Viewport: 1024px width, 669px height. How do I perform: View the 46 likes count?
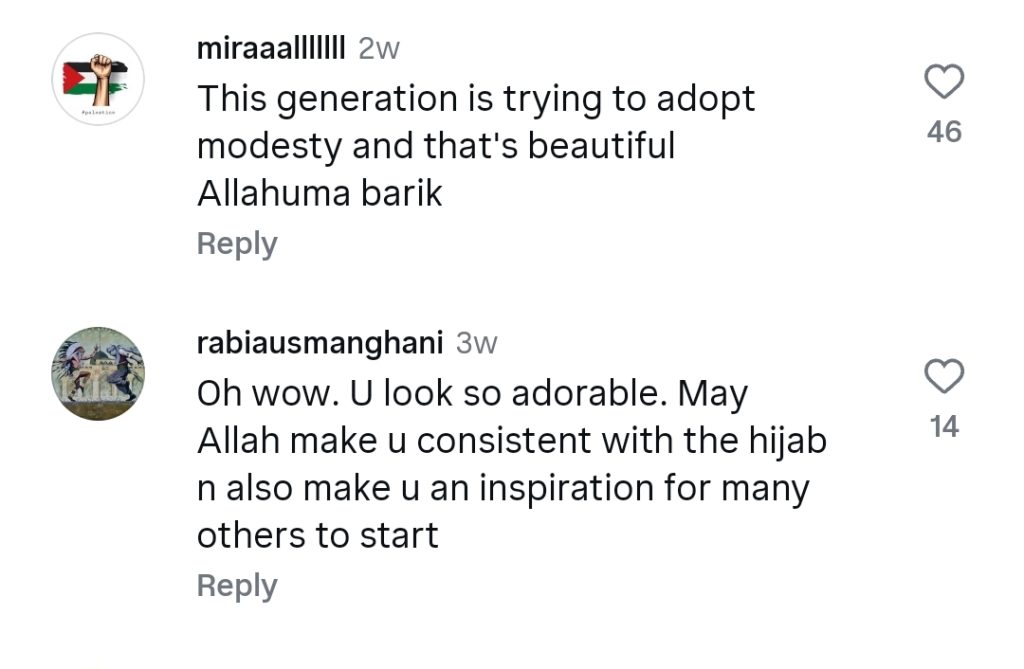pos(944,131)
